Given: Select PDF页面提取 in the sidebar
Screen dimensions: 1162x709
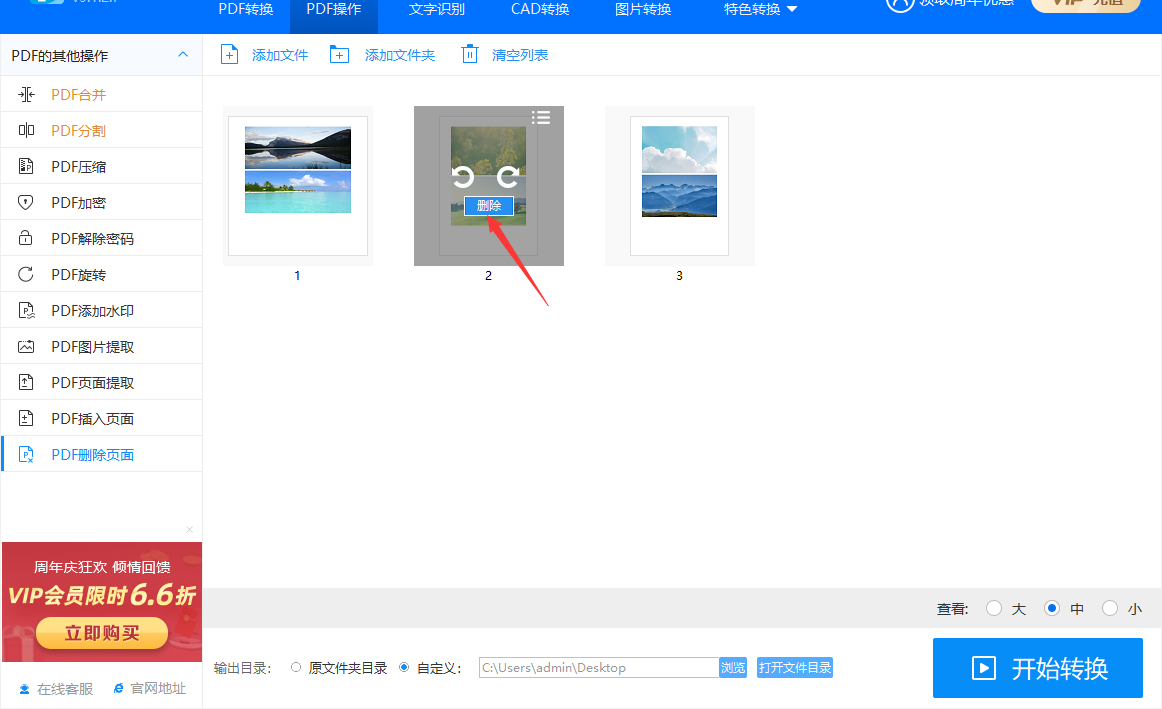Looking at the screenshot, I should [x=102, y=382].
